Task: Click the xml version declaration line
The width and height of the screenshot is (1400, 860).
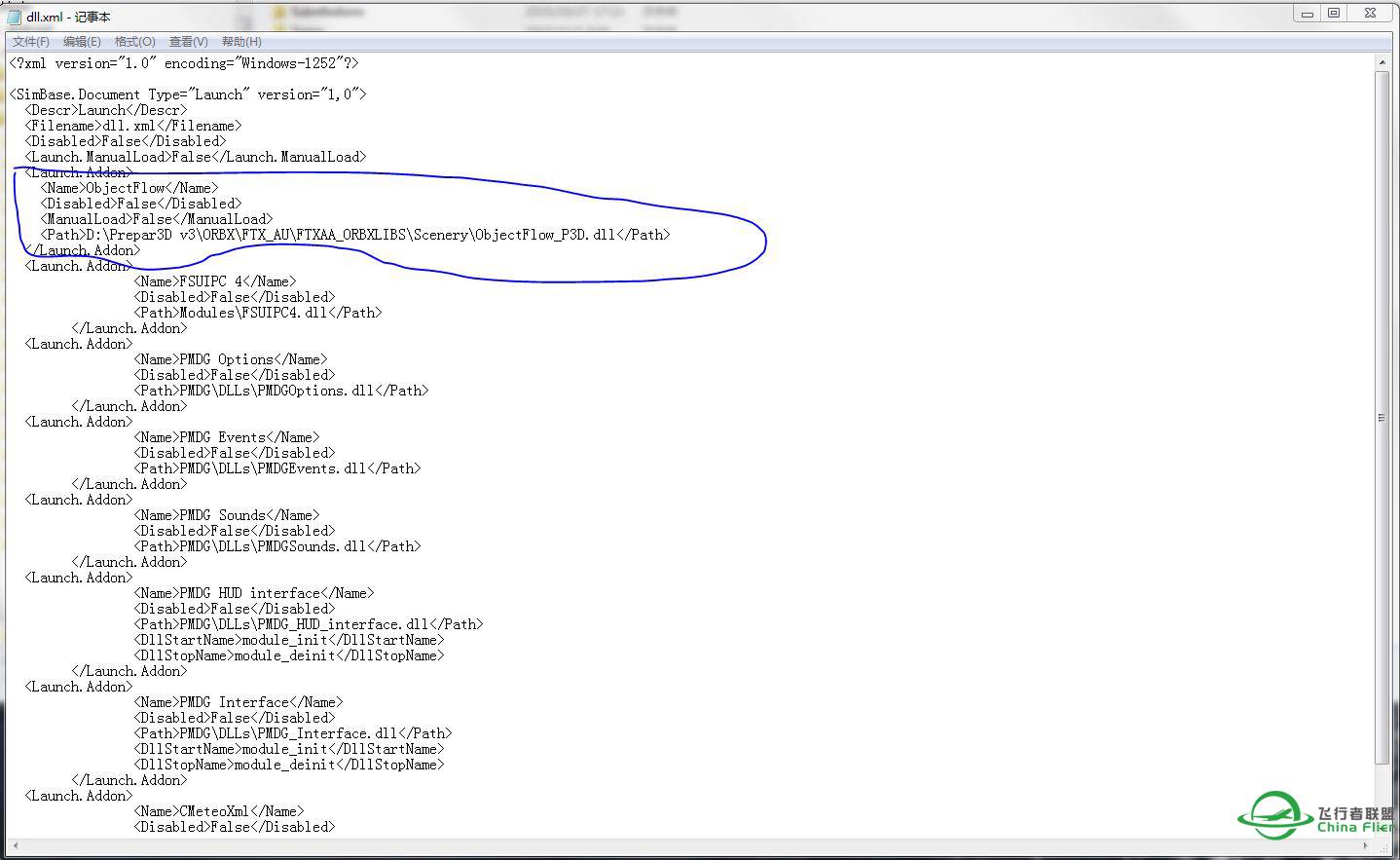Action: coord(184,63)
